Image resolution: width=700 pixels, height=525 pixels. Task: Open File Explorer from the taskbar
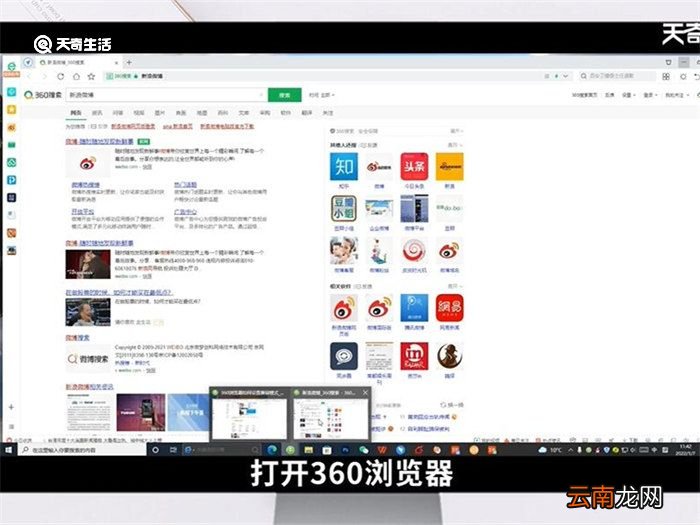coord(308,450)
